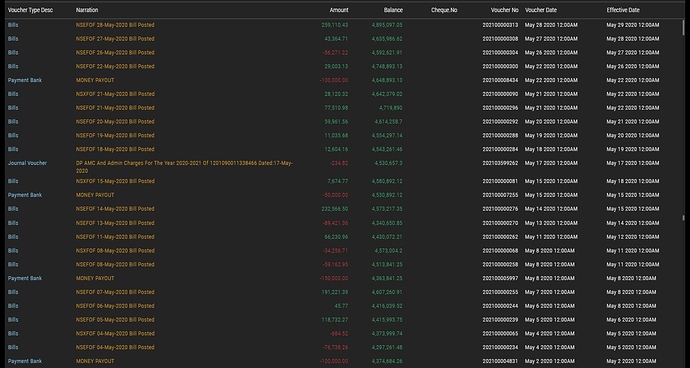Select narration NSEFOF 14-May-2020 Bill Posted

(x=115, y=209)
